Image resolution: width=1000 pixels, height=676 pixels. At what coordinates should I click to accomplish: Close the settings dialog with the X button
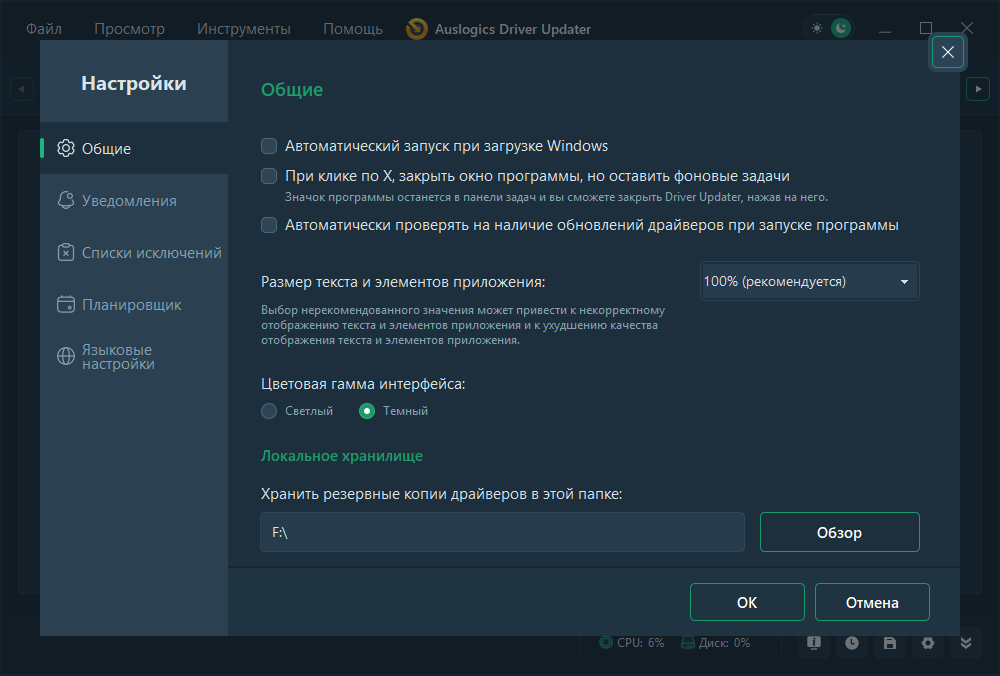coord(948,52)
